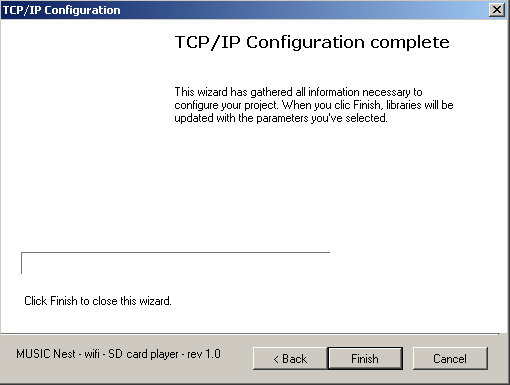The image size is (510, 385).
Task: Click the Finish button to complete the wizard
Action: pos(365,358)
